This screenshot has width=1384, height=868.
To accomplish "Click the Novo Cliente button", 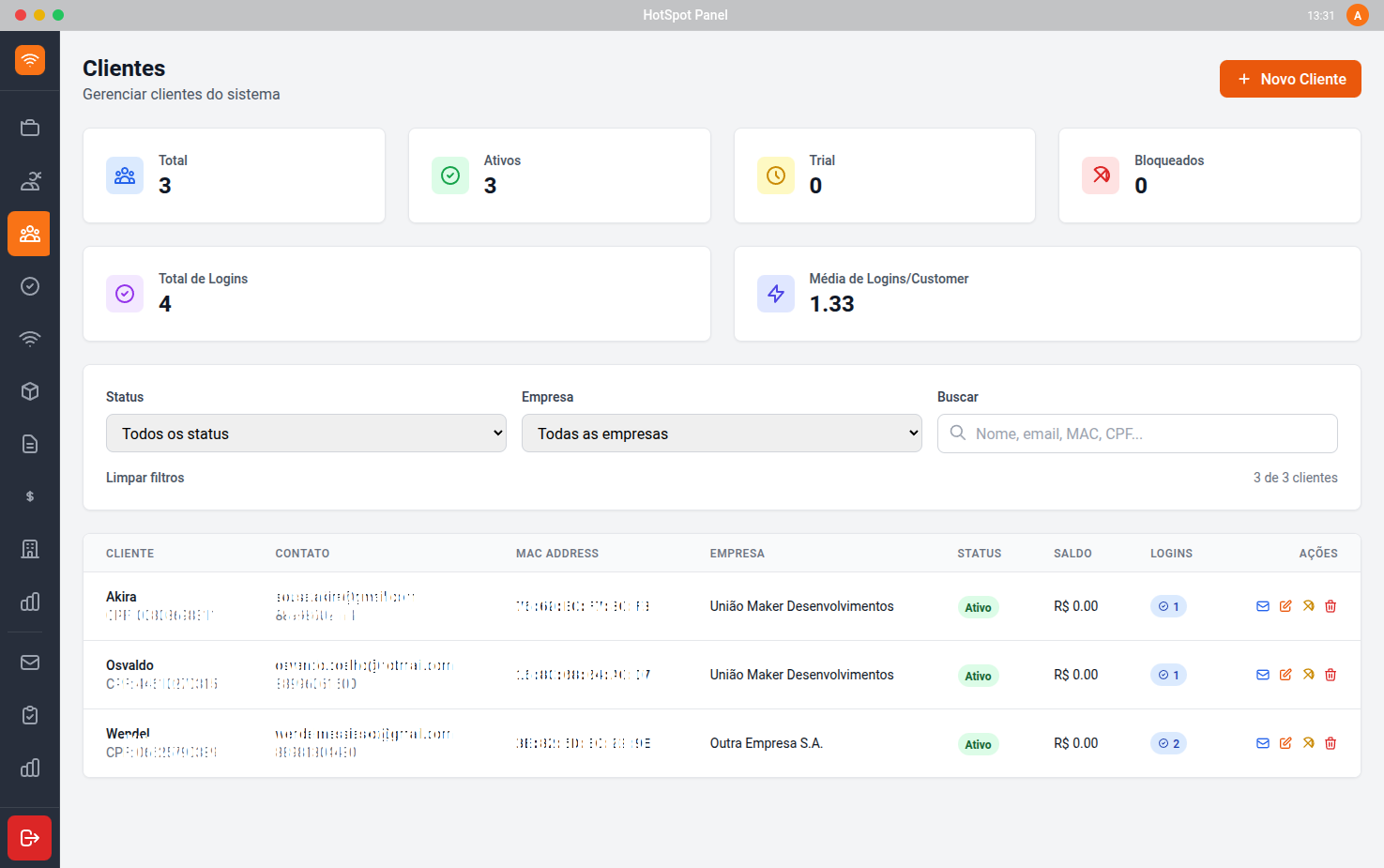I will [x=1290, y=79].
